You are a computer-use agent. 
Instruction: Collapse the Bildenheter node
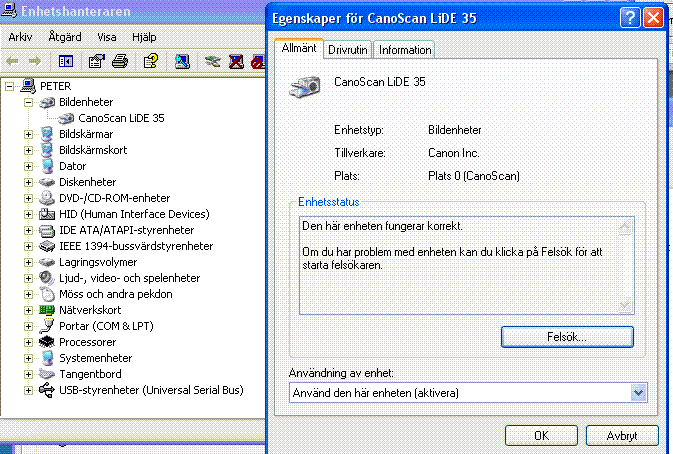click(x=28, y=102)
